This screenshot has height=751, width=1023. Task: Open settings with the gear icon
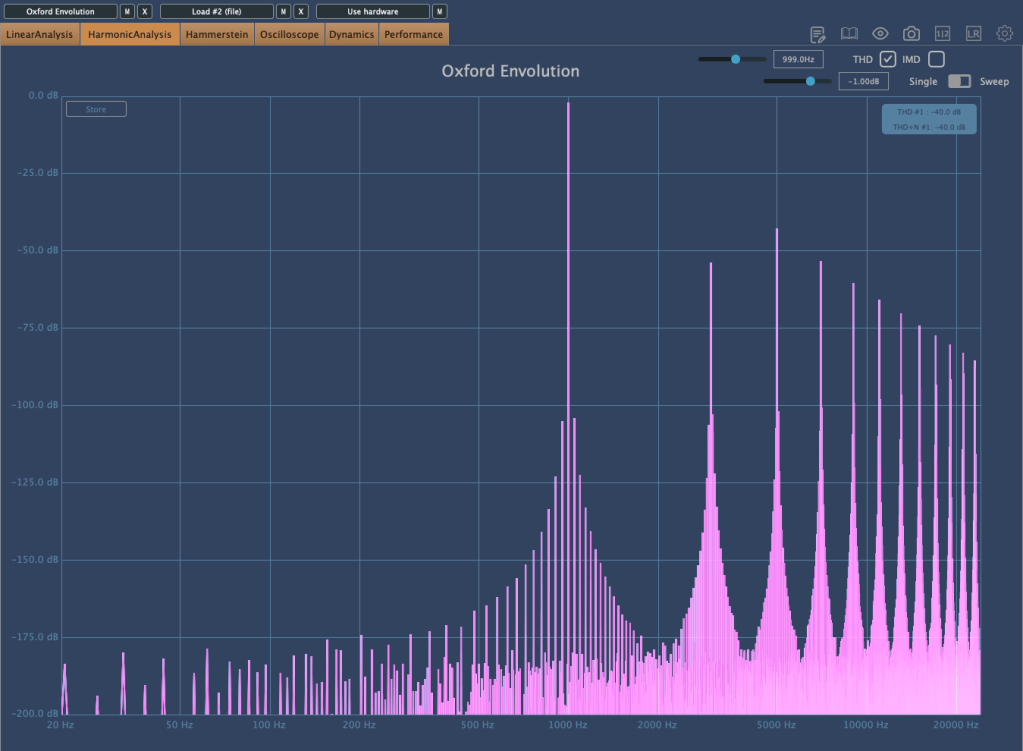pyautogui.click(x=1004, y=34)
